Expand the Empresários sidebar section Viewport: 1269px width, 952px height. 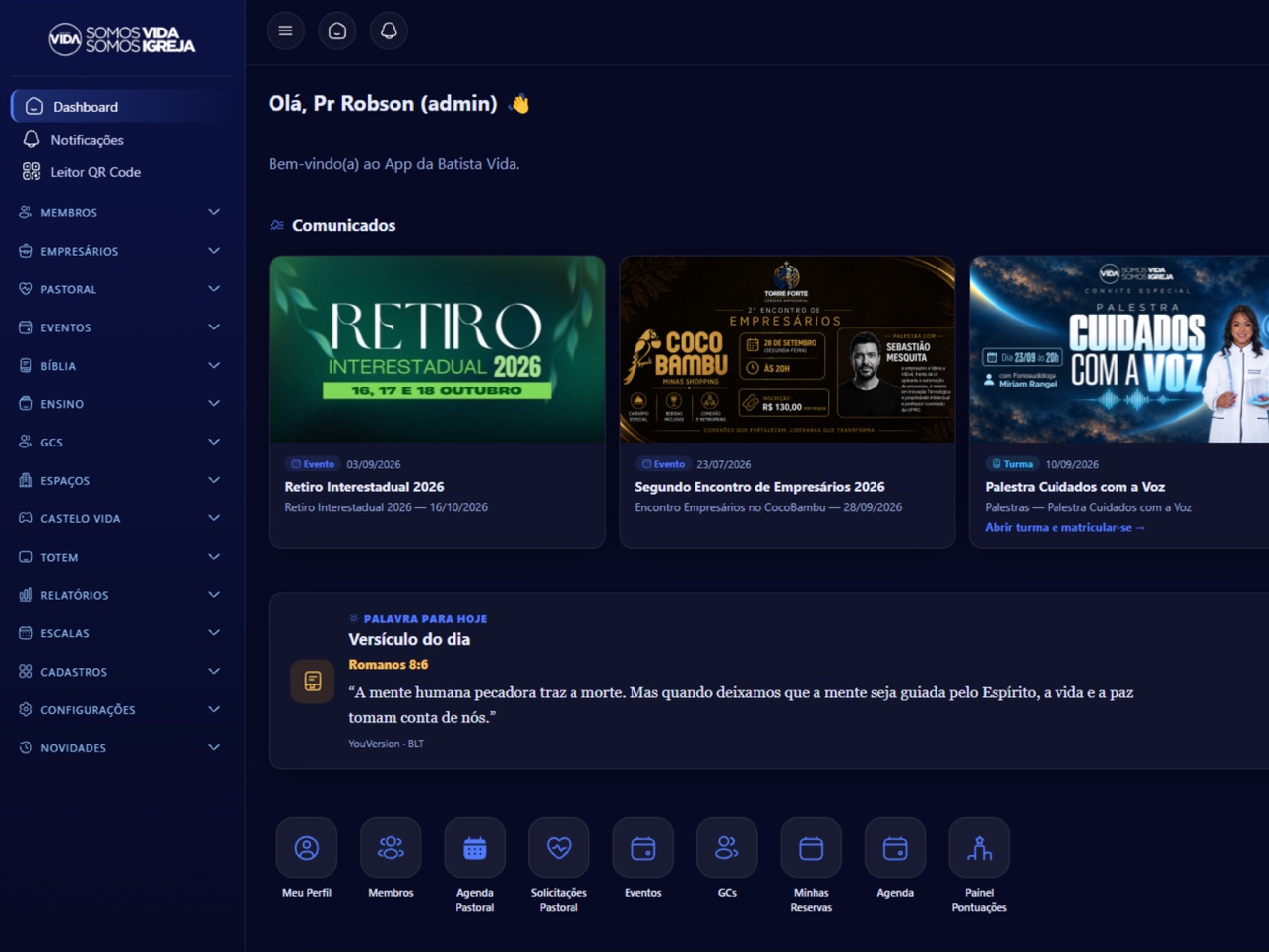pyautogui.click(x=120, y=251)
